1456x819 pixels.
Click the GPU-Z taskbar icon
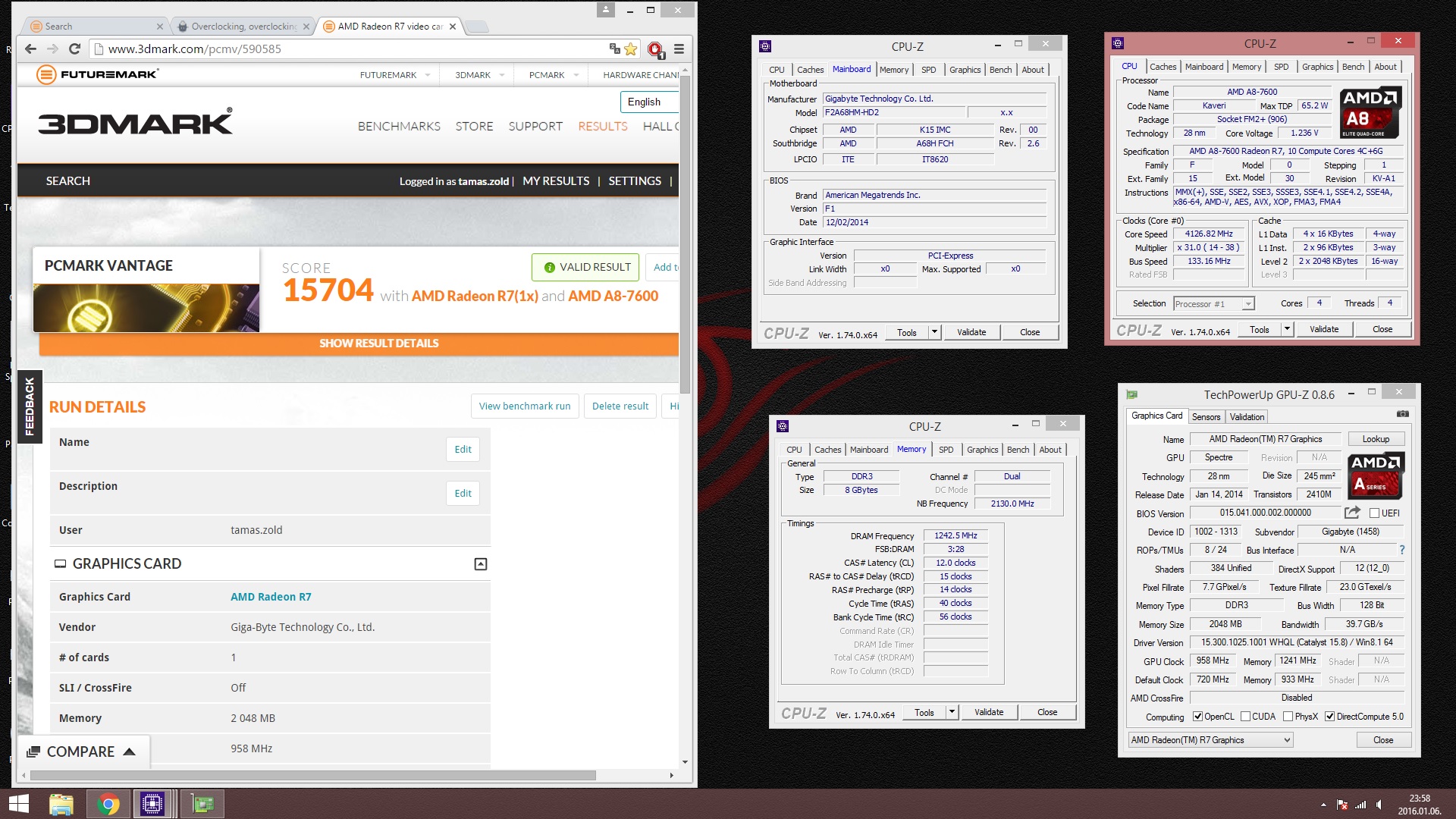pyautogui.click(x=202, y=804)
